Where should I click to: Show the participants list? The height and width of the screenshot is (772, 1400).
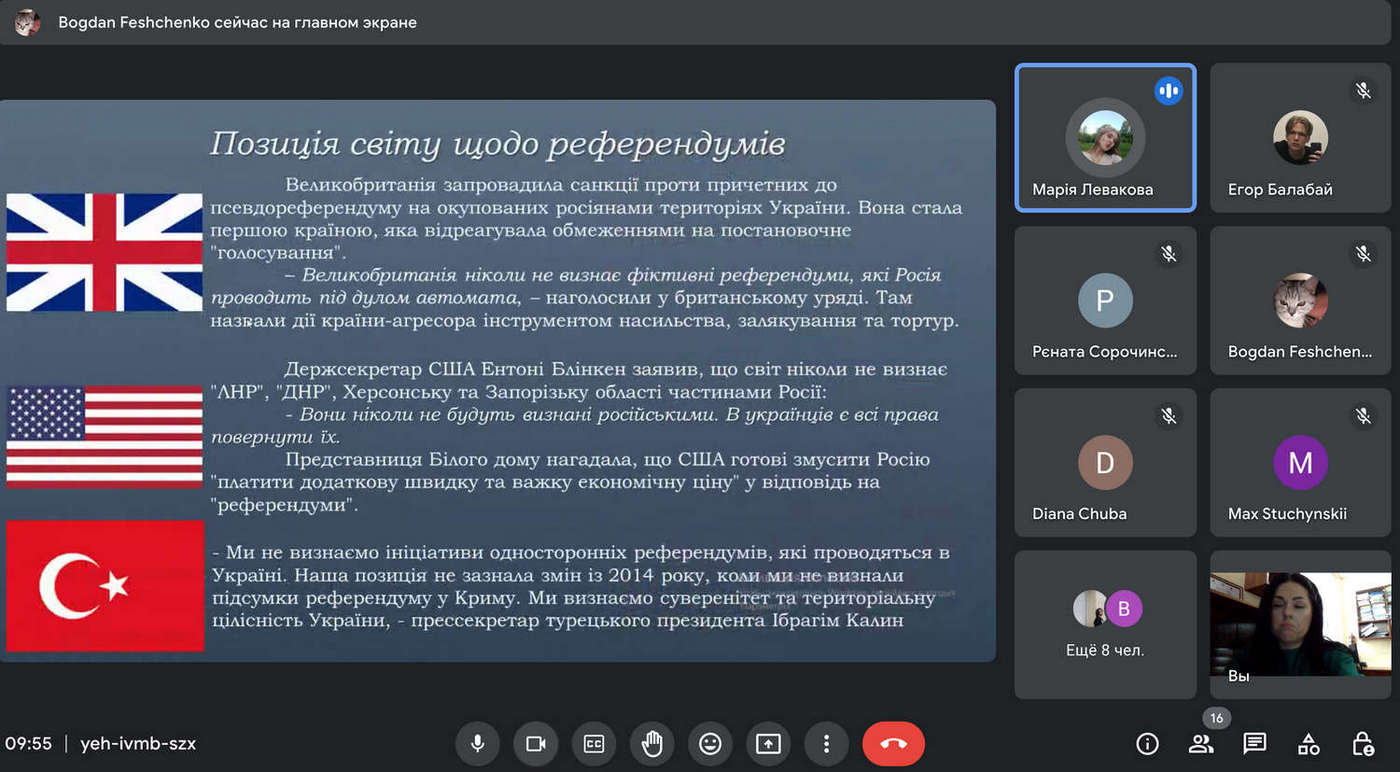point(1201,744)
